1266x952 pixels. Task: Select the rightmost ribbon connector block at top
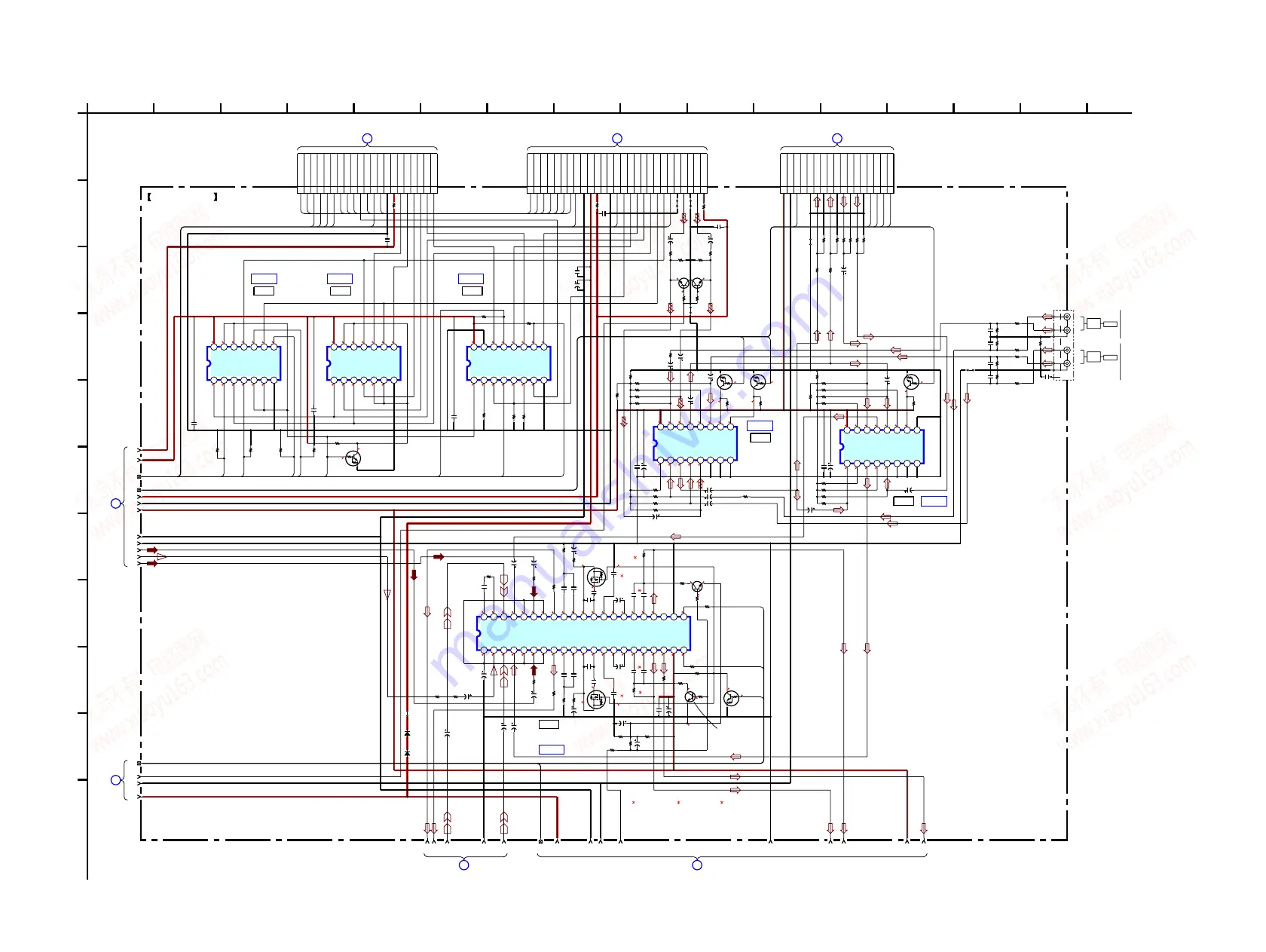coord(837,173)
